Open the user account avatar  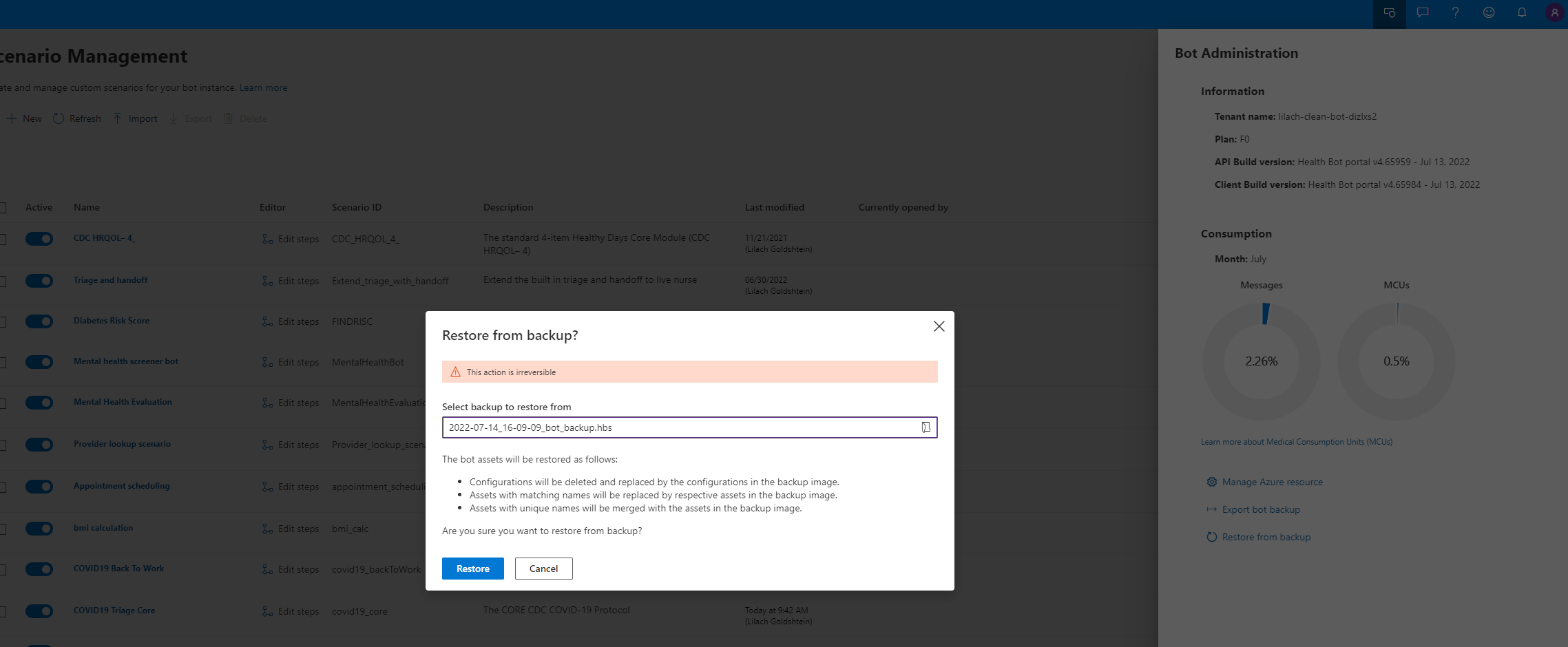[1554, 13]
